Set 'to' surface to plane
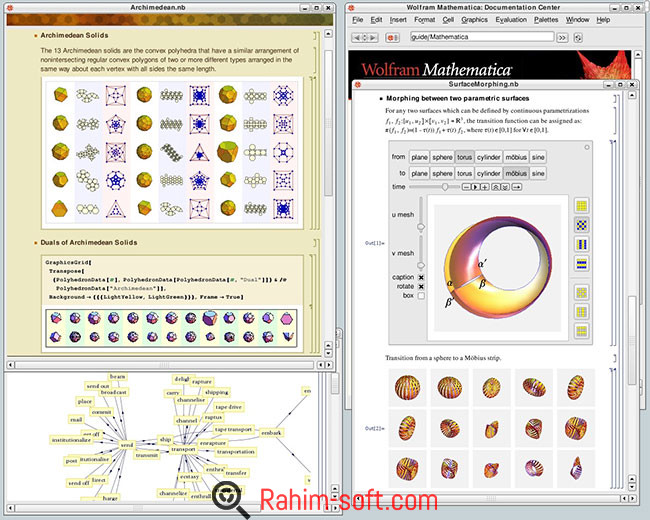The width and height of the screenshot is (650, 520). point(420,173)
